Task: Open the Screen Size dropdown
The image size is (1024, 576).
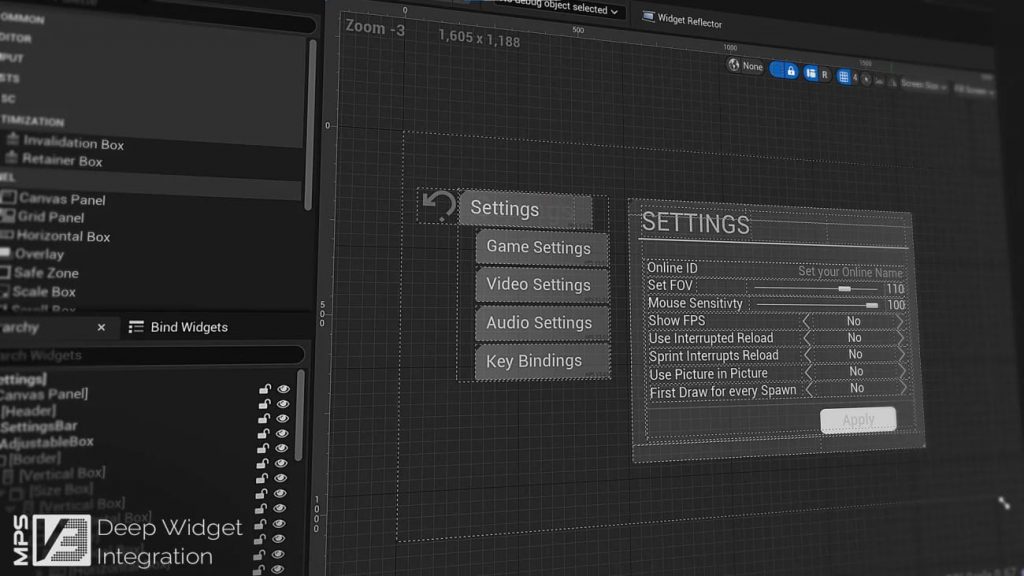Action: [x=923, y=85]
